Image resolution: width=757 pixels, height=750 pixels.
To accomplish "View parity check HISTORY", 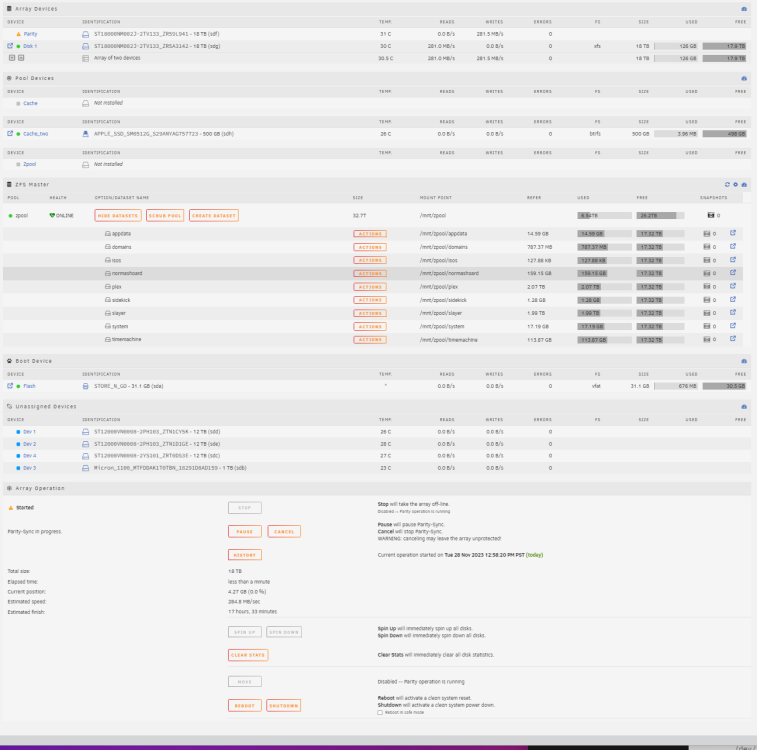I will (245, 555).
